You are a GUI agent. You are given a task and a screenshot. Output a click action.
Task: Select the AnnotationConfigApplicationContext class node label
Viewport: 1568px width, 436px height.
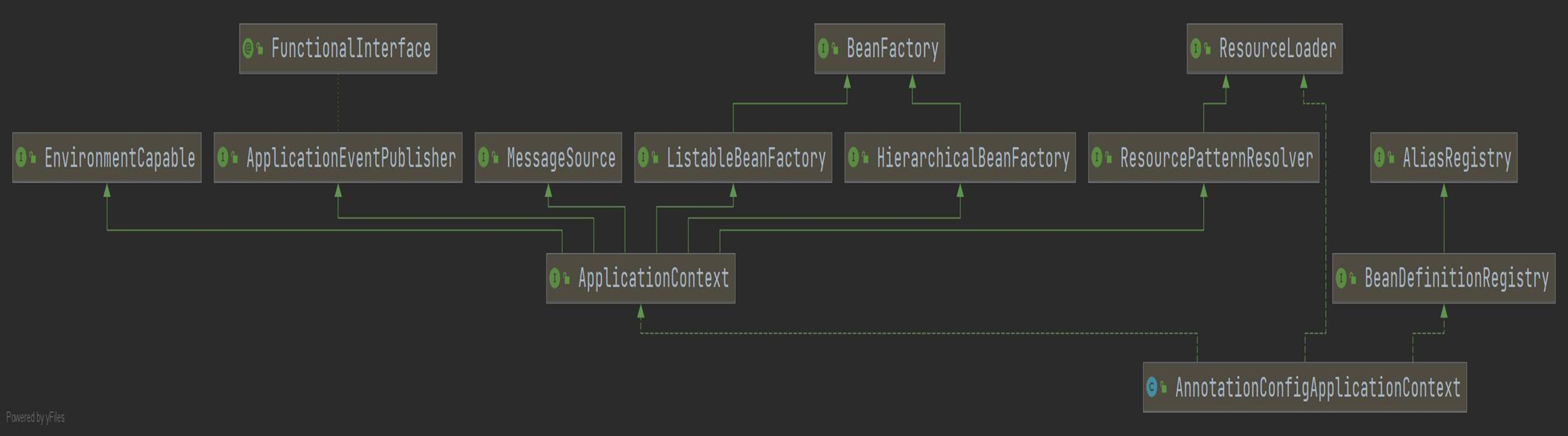(1318, 389)
